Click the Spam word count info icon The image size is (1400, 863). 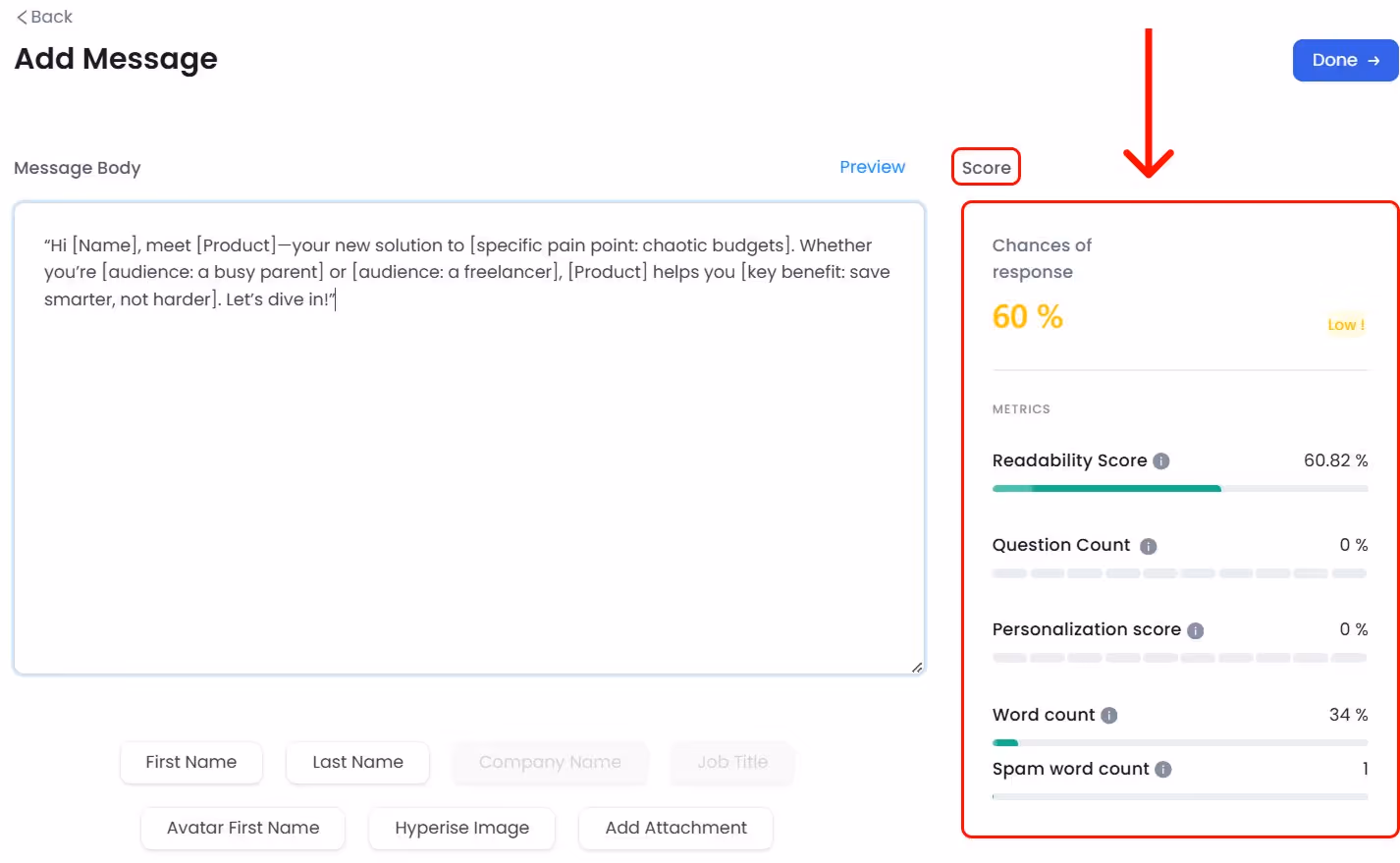click(1162, 770)
